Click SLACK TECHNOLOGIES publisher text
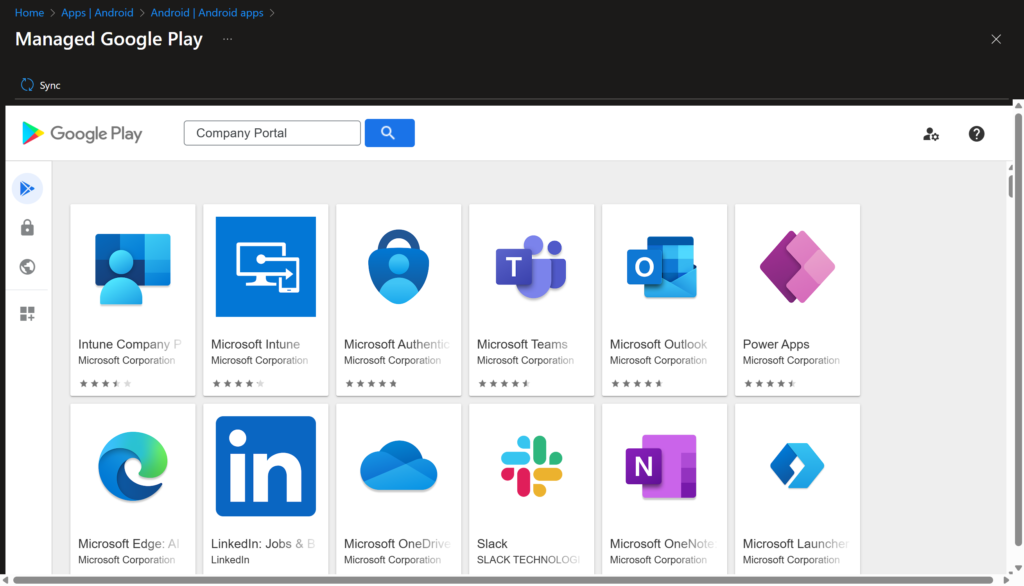The image size is (1024, 586). pyautogui.click(x=528, y=560)
